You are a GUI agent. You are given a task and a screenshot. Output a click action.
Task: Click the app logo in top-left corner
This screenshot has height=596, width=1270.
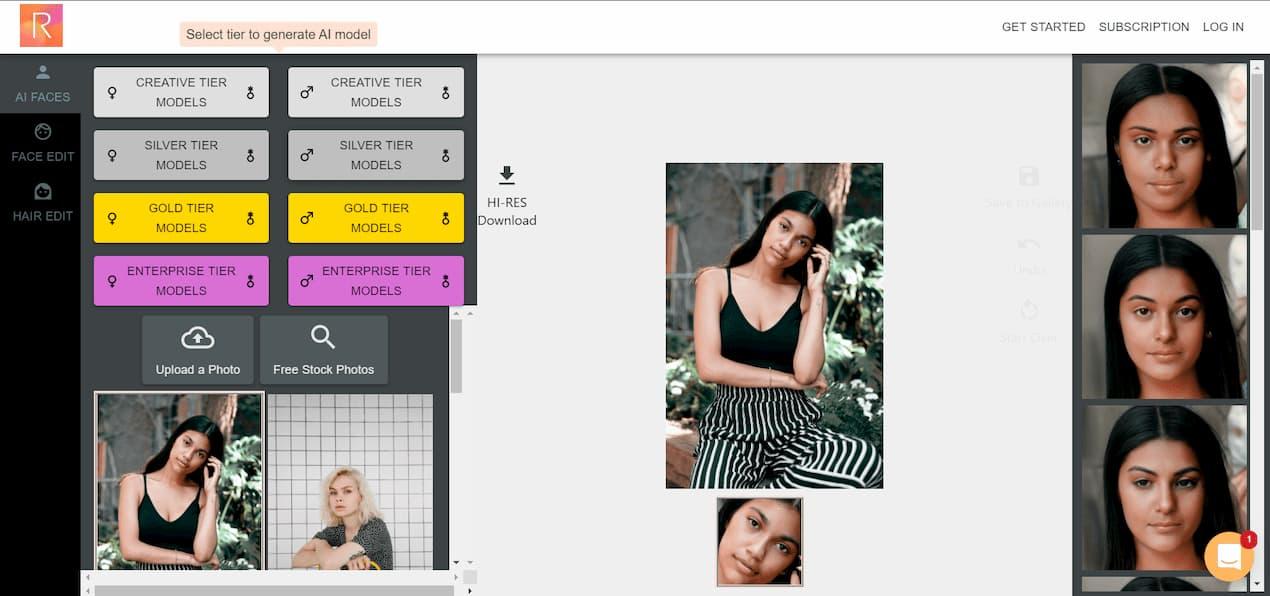tap(41, 26)
